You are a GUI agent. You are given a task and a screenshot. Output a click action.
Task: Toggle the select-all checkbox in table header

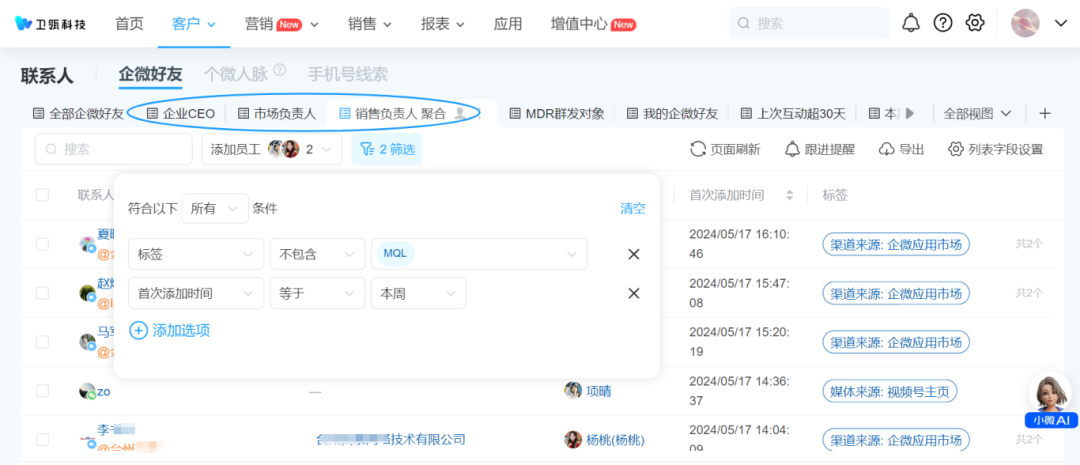[42, 195]
